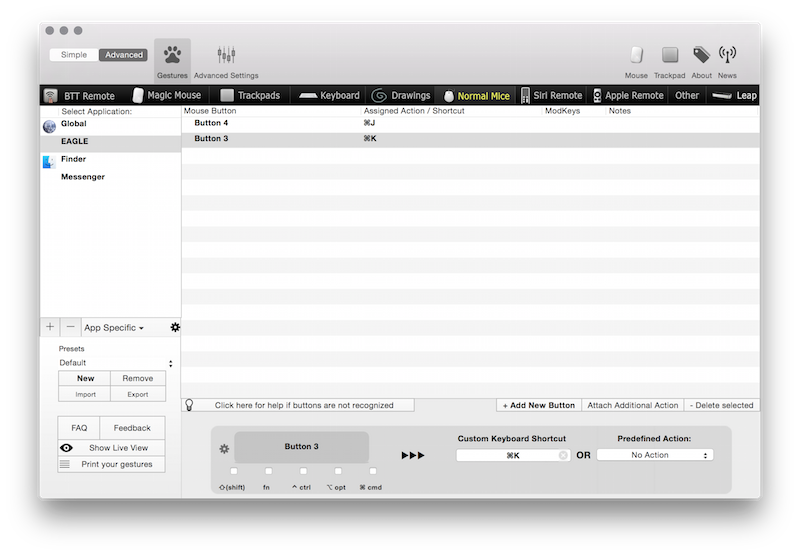Image resolution: width=800 pixels, height=555 pixels.
Task: Click the Mouse icon in toolbar
Action: click(636, 56)
